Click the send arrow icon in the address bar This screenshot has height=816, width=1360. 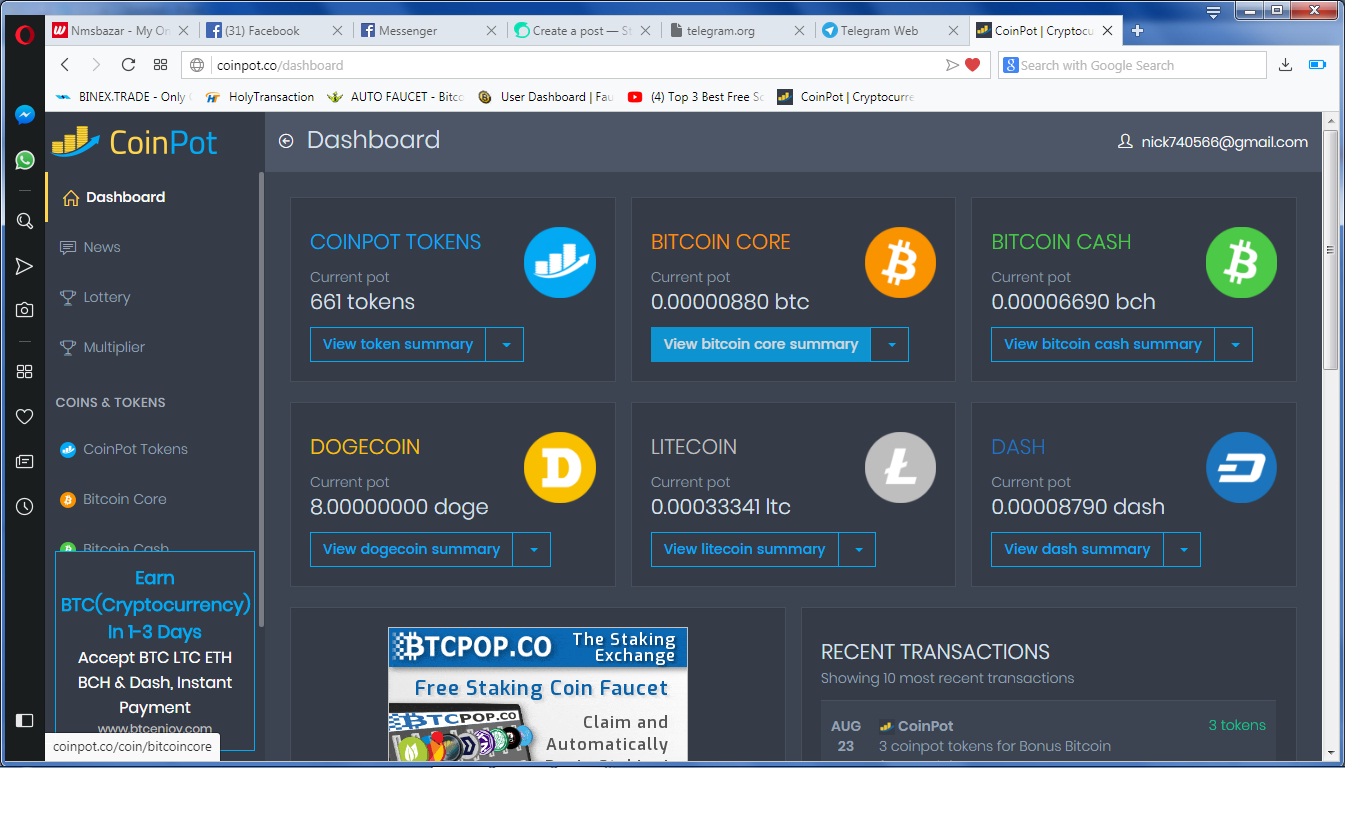click(x=952, y=65)
